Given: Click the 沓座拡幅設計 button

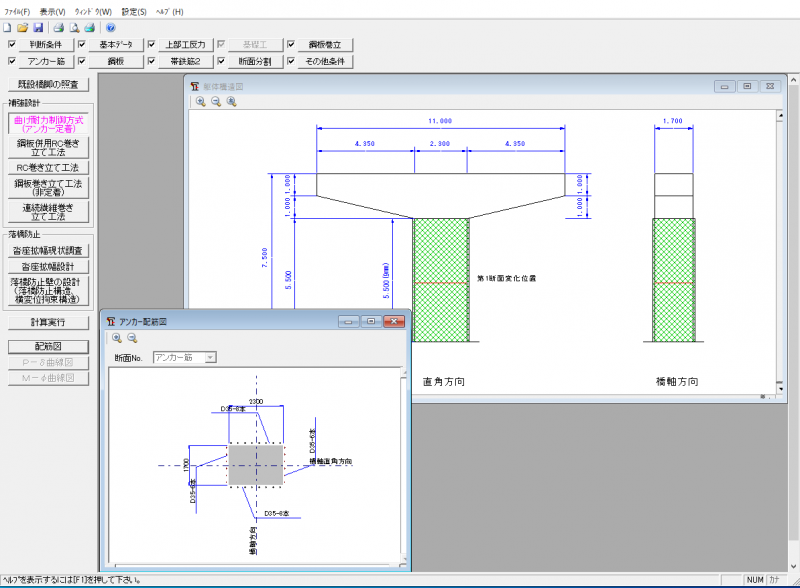Looking at the screenshot, I should (x=48, y=266).
